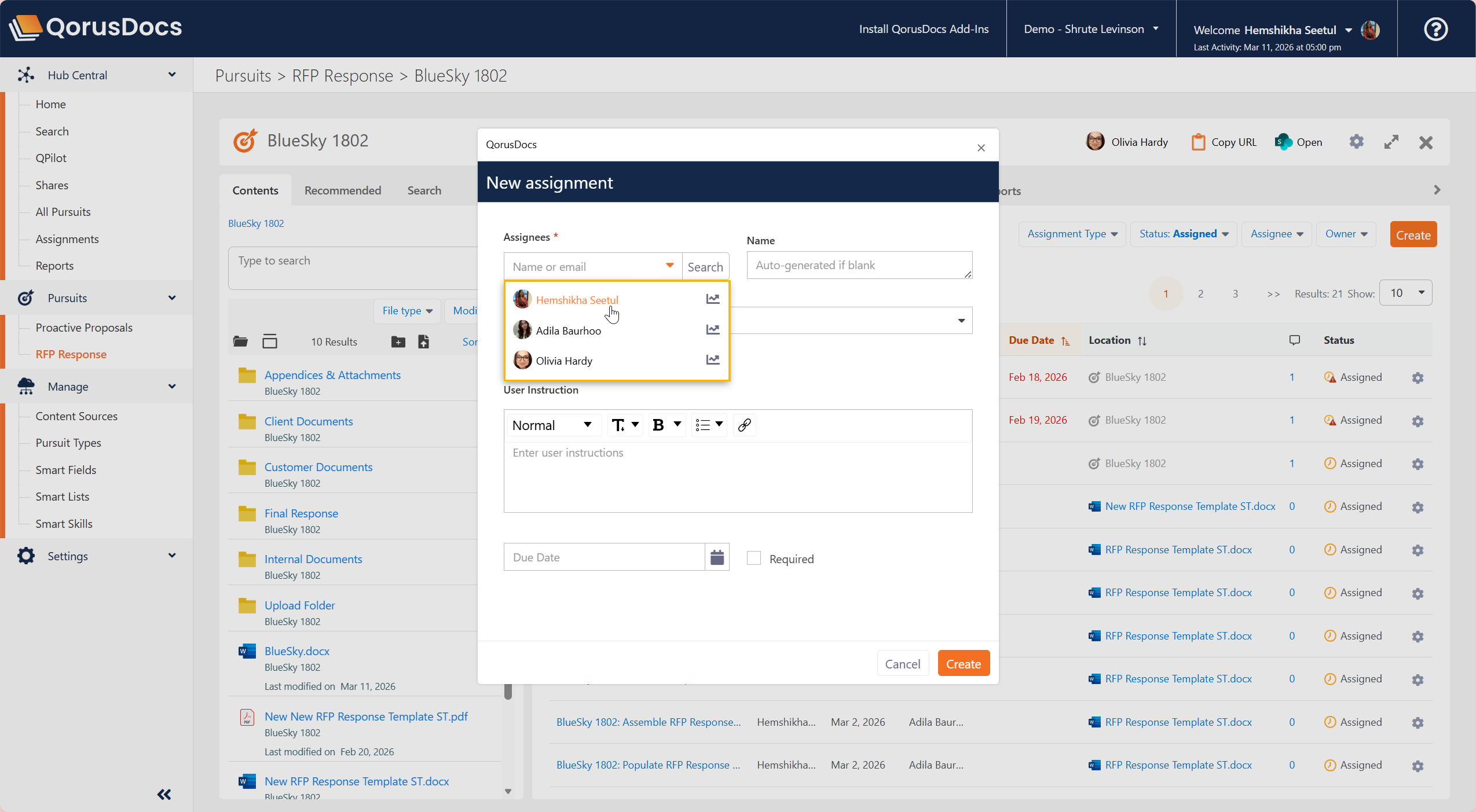Open the help question mark icon
This screenshot has height=812, width=1476.
[1435, 29]
